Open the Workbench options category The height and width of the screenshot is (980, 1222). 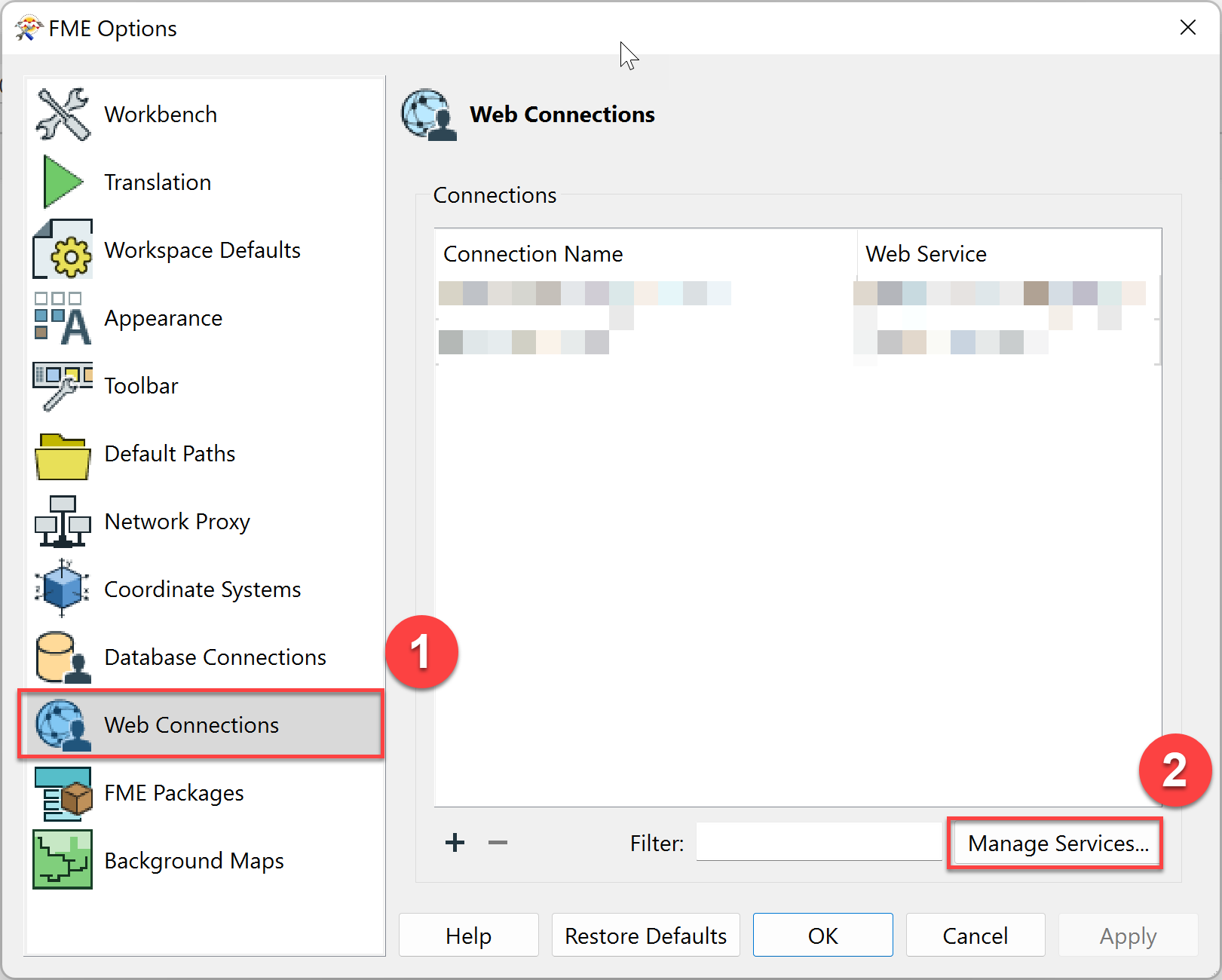click(161, 115)
